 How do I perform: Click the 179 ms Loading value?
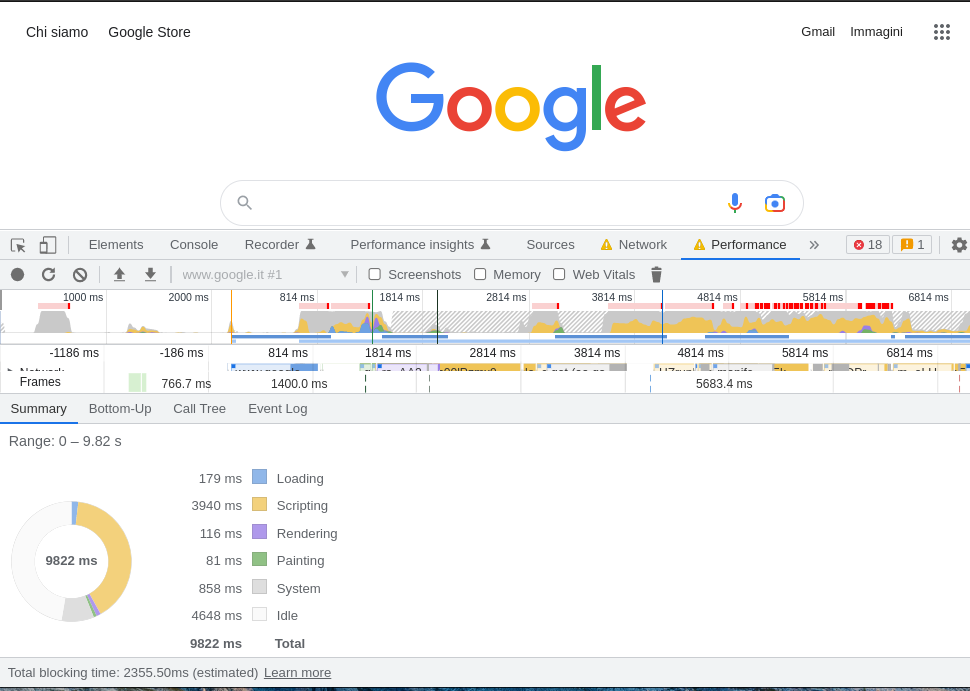click(x=220, y=479)
